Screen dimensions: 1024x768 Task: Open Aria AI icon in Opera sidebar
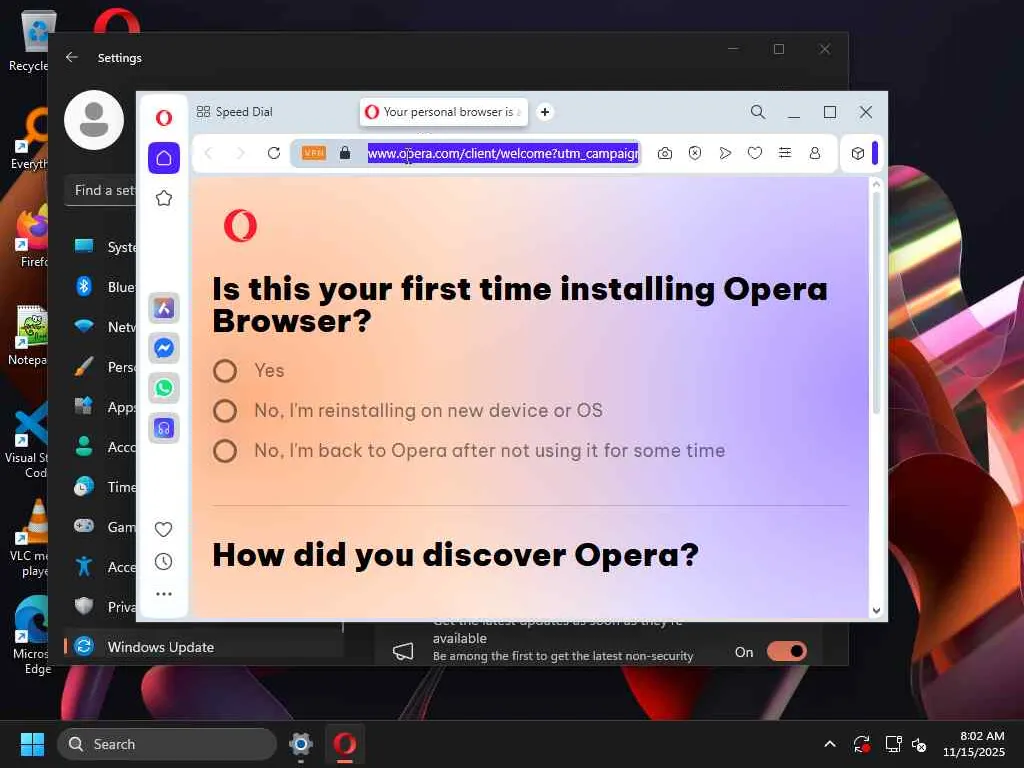click(164, 308)
